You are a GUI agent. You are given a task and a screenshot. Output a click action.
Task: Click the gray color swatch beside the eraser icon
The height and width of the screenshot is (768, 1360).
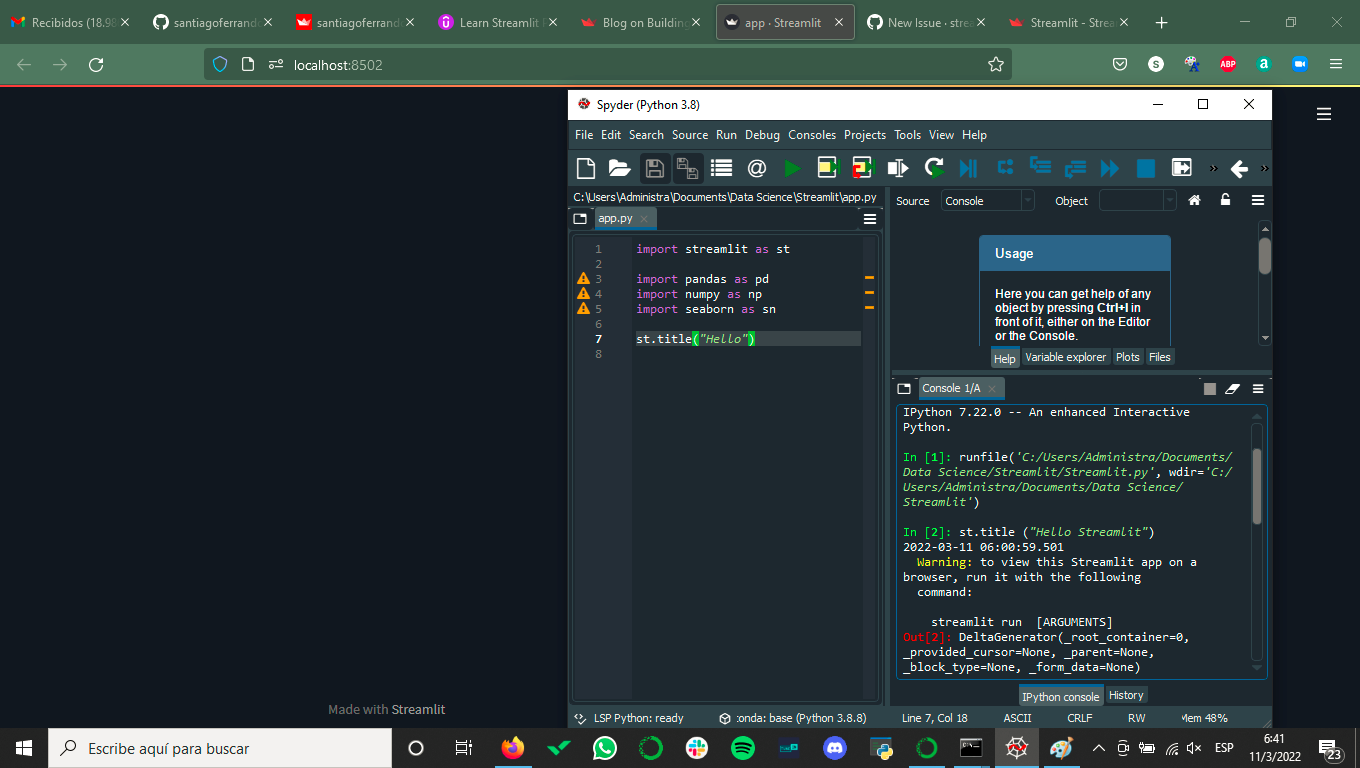point(1210,388)
